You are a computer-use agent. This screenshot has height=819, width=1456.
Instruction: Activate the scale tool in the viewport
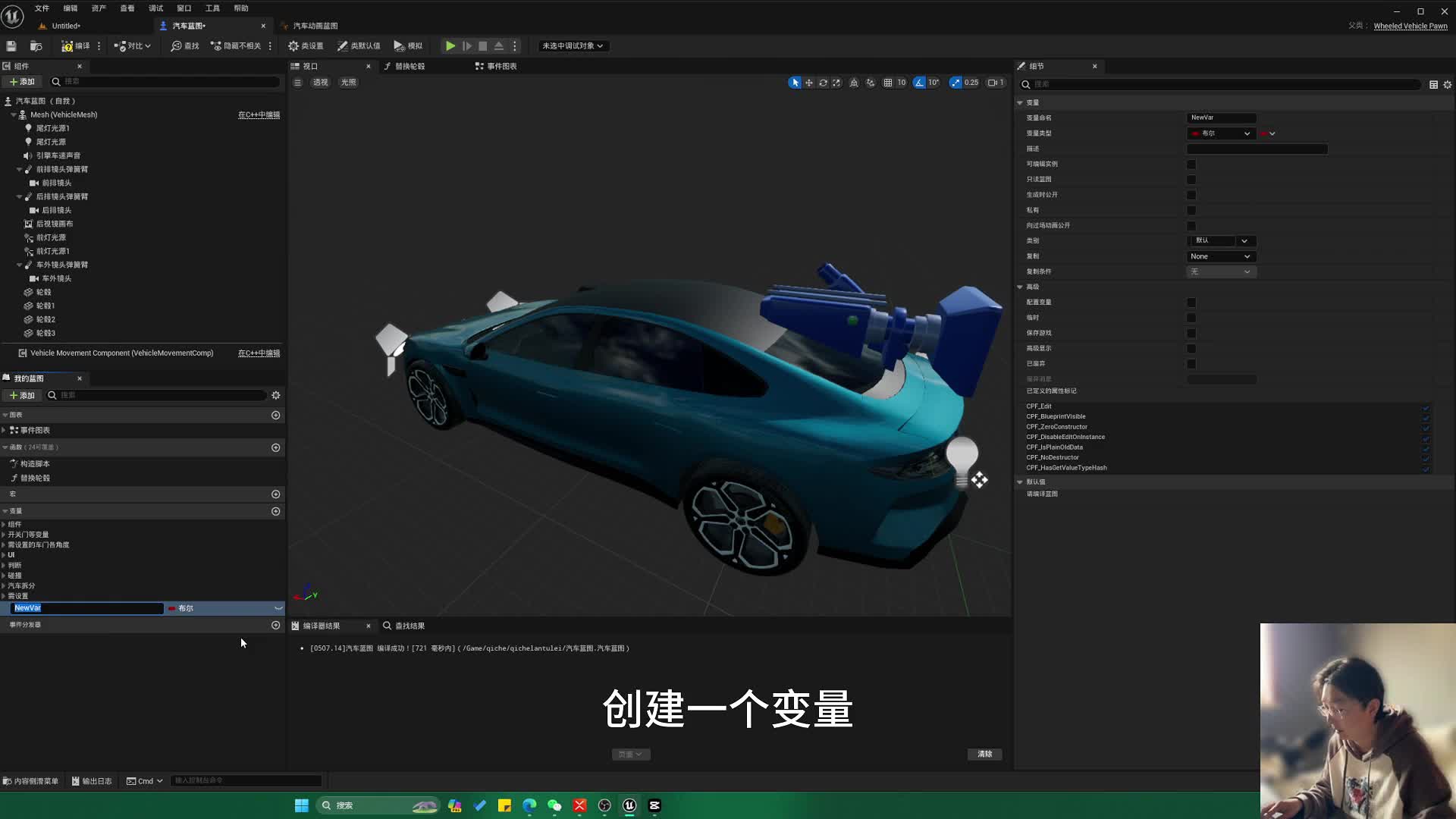point(836,83)
